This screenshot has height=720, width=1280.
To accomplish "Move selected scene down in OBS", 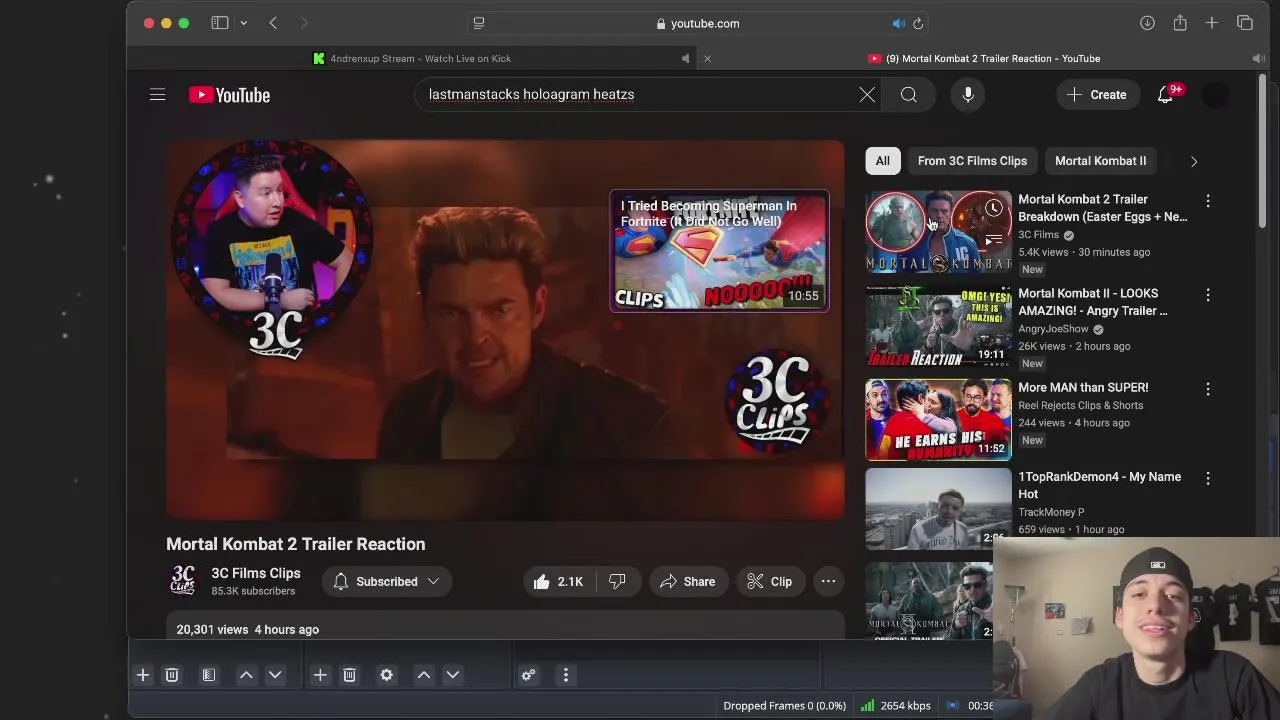I will click(275, 676).
